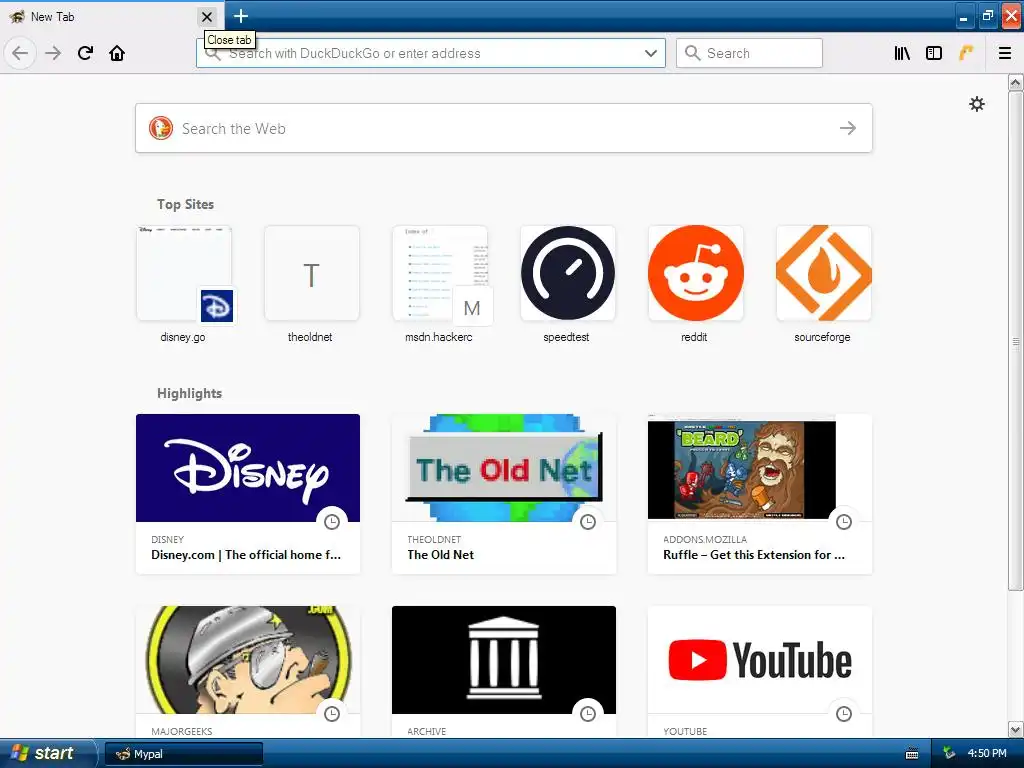Click the keyboard icon in system tray
Screen dimensions: 1024x768
coord(912,754)
